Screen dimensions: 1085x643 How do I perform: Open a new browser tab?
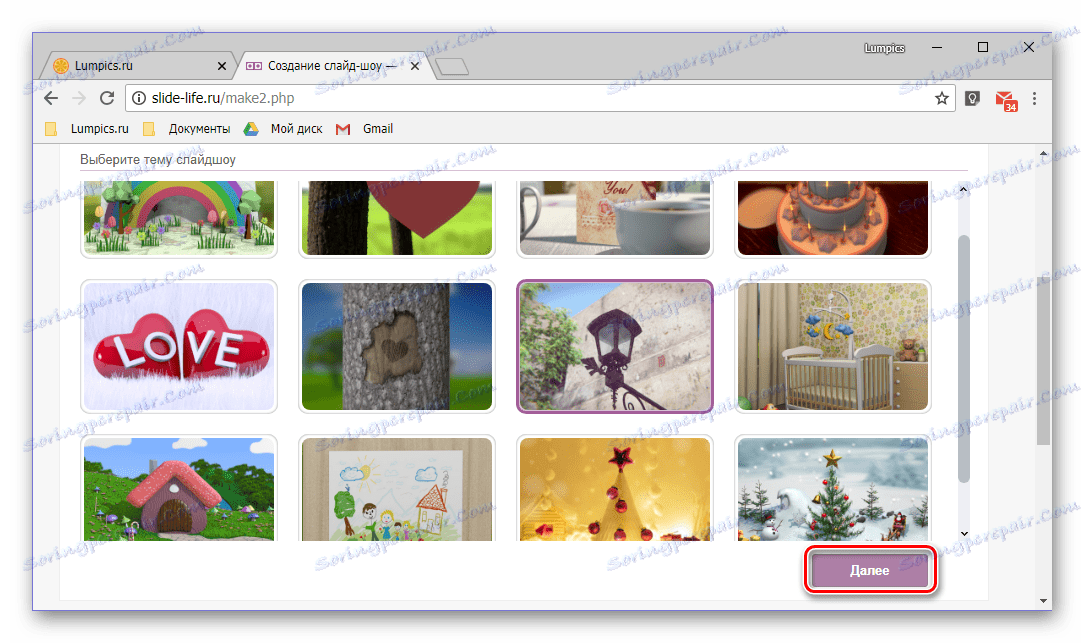coord(452,67)
